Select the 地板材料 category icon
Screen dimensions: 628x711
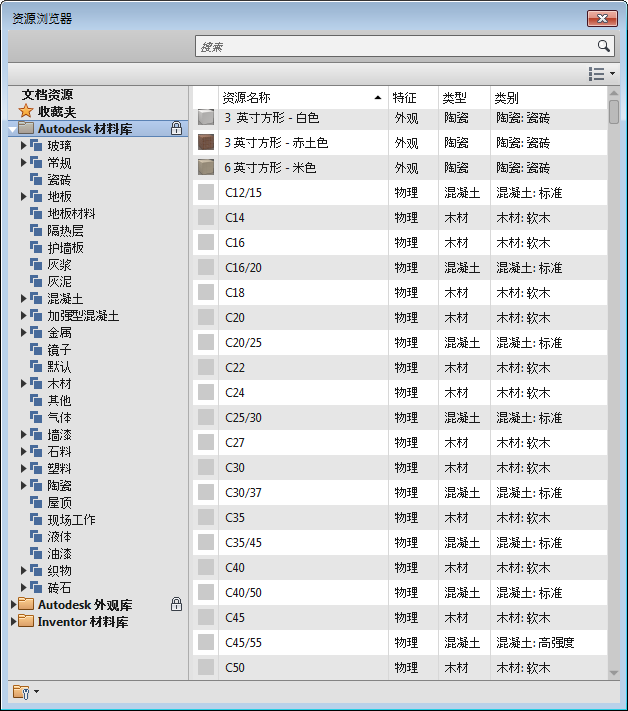pos(36,214)
